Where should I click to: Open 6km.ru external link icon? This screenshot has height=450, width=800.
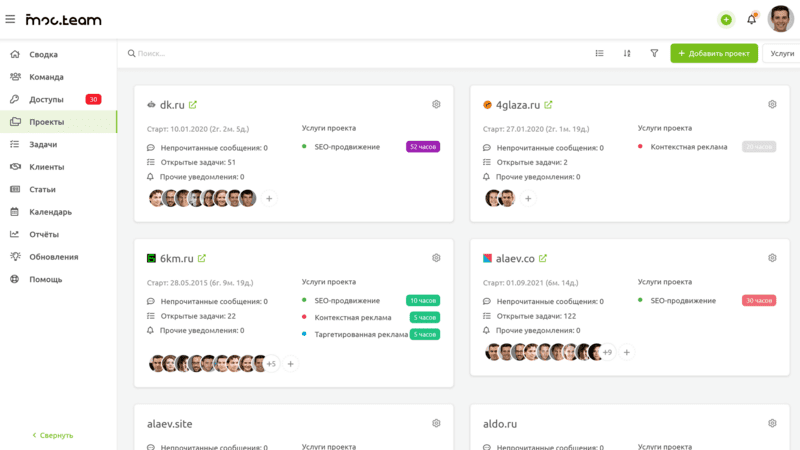pos(202,258)
